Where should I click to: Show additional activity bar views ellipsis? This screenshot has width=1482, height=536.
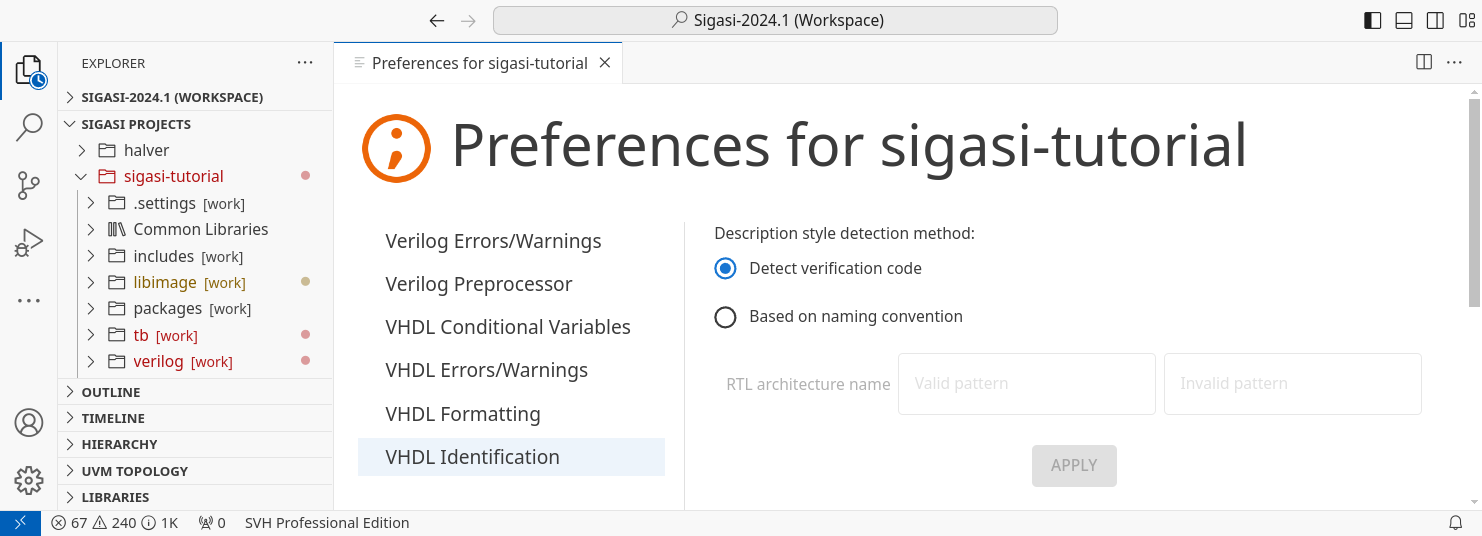point(29,300)
